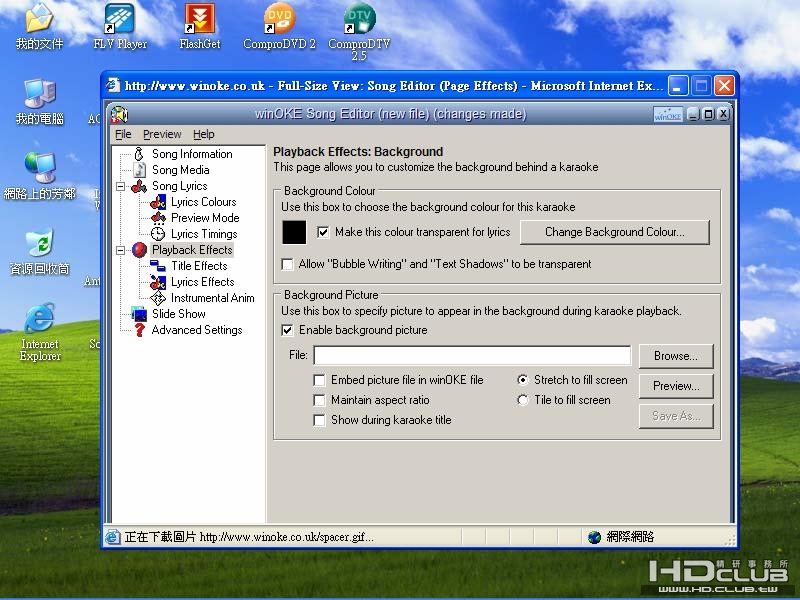This screenshot has height=600, width=800.
Task: Open ComproDVD 2 desktop shortcut
Action: point(279,27)
